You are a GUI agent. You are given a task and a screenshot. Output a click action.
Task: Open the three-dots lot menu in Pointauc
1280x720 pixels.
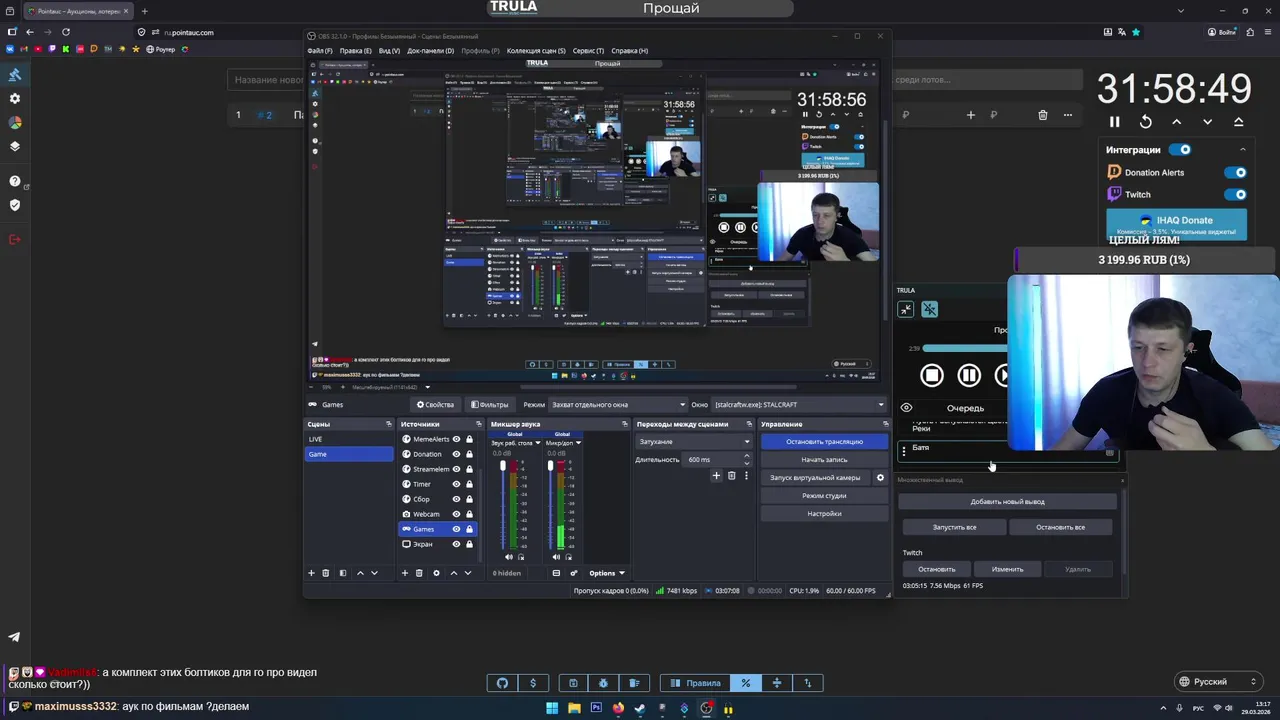tap(1068, 115)
